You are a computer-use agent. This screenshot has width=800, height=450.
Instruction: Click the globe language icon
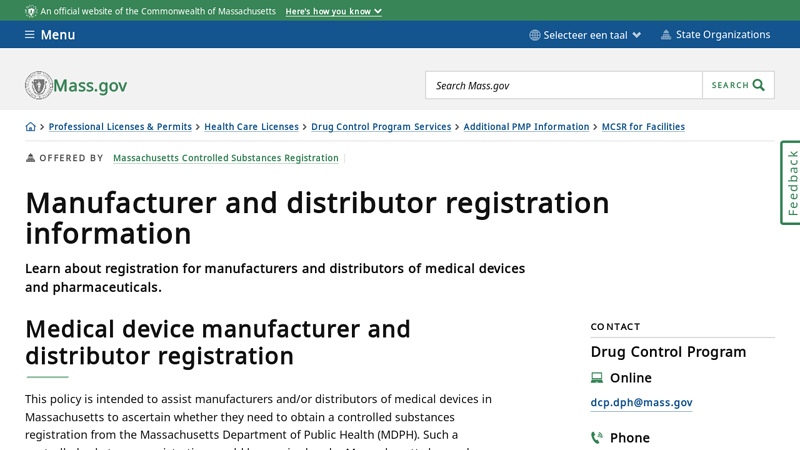534,35
